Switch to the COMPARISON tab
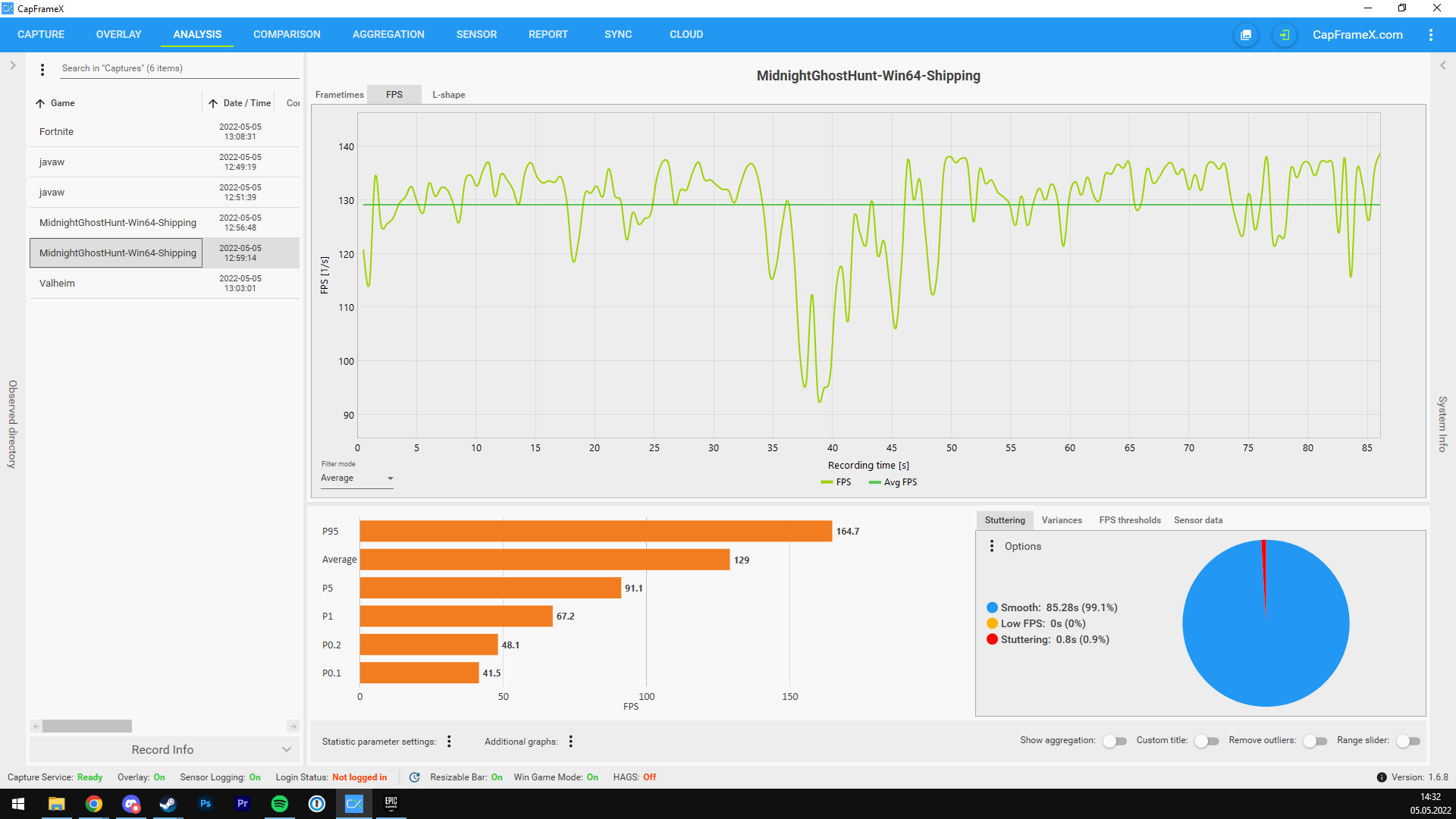 [x=287, y=35]
